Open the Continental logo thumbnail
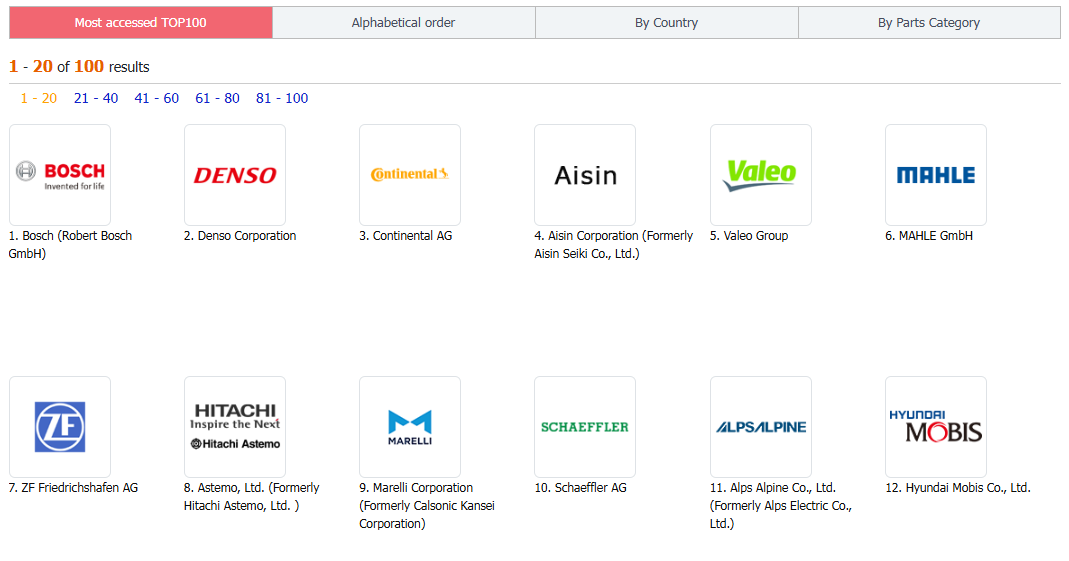Viewport: 1069px width, 561px height. (x=410, y=175)
